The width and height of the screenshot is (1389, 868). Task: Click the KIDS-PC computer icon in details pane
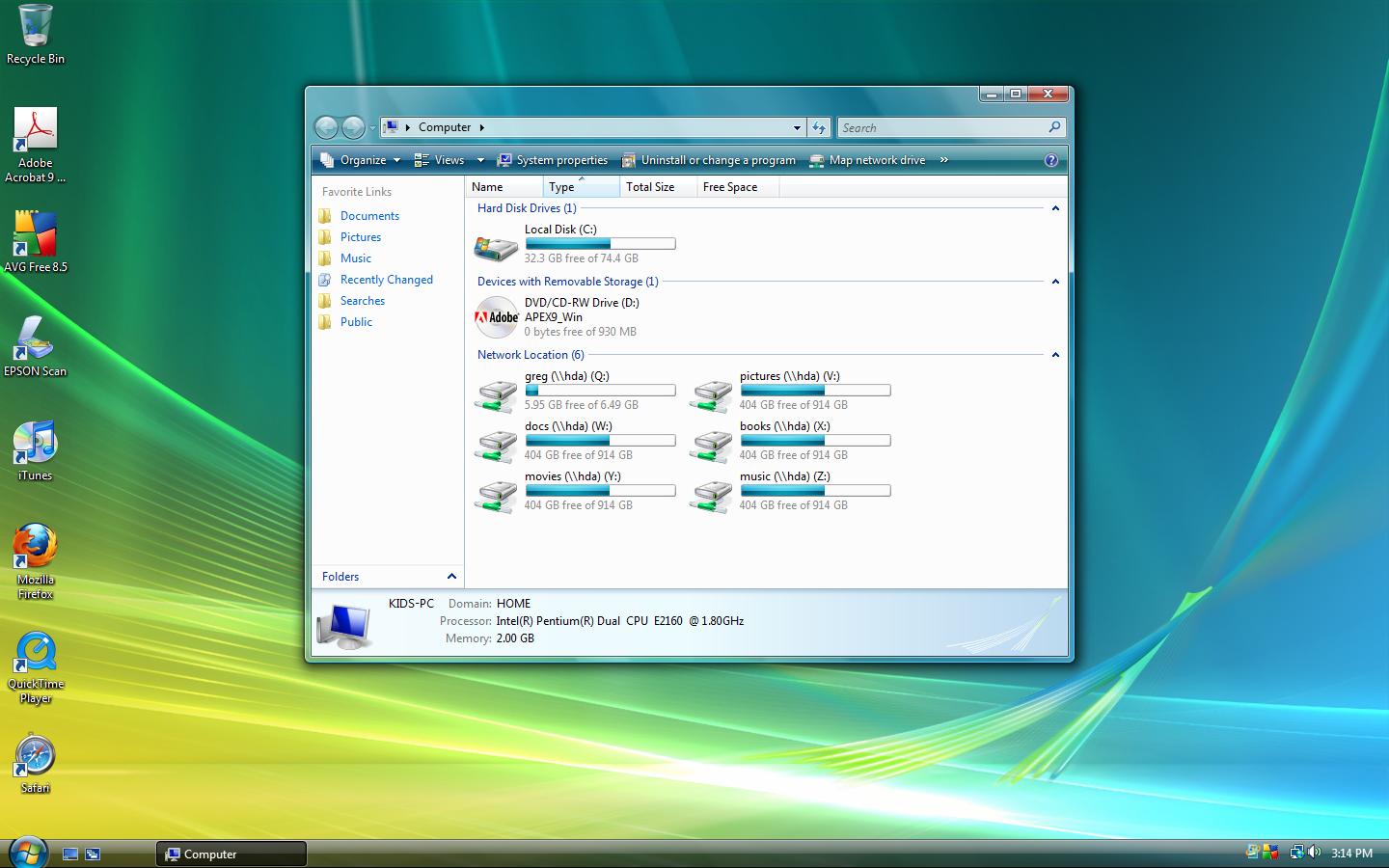coord(344,625)
